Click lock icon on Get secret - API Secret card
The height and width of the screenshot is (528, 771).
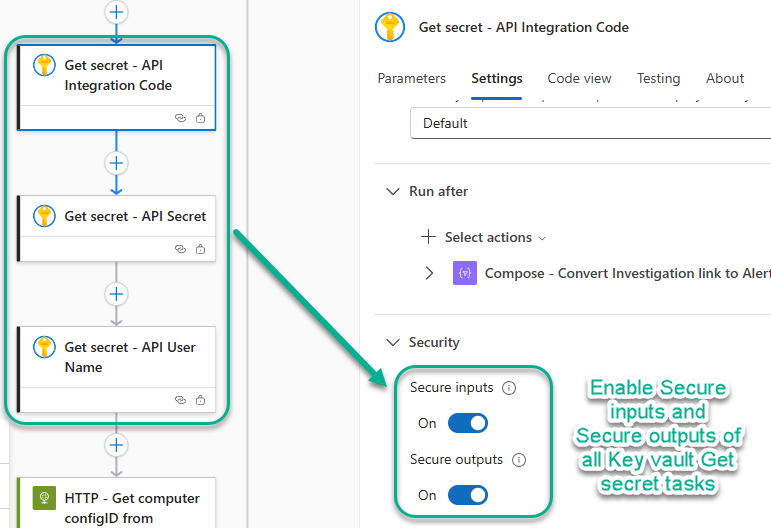201,249
